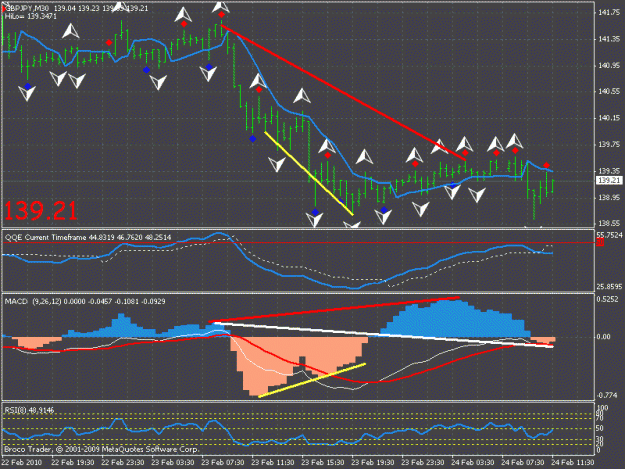Screen dimensions: 625x469
Task: Select the 139.75 price axis value
Action: tap(609, 144)
